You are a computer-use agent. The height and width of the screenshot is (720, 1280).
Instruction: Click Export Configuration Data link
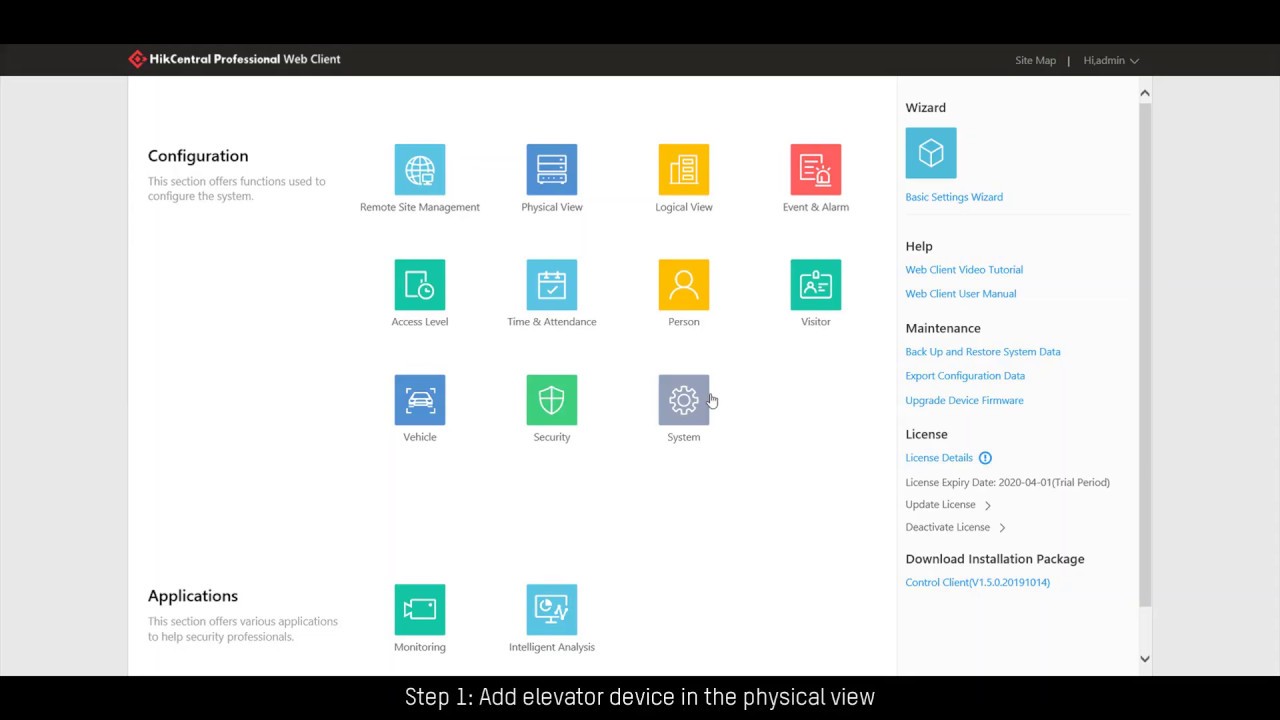click(x=965, y=376)
